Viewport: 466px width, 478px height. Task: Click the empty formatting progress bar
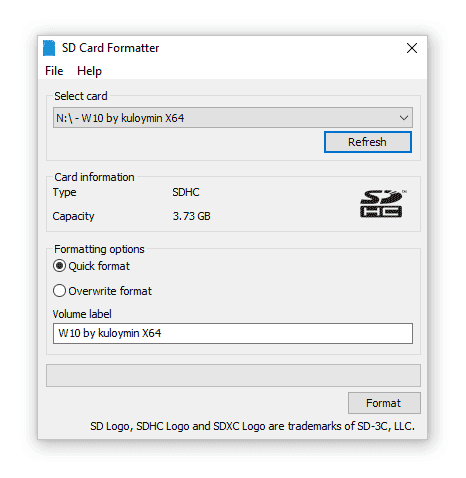(233, 376)
